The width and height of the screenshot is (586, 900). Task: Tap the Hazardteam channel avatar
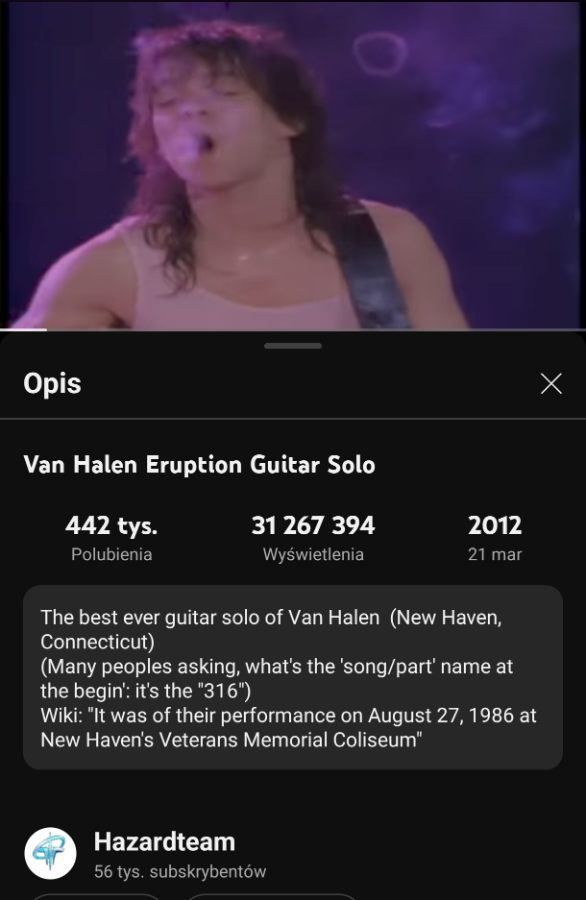51,853
